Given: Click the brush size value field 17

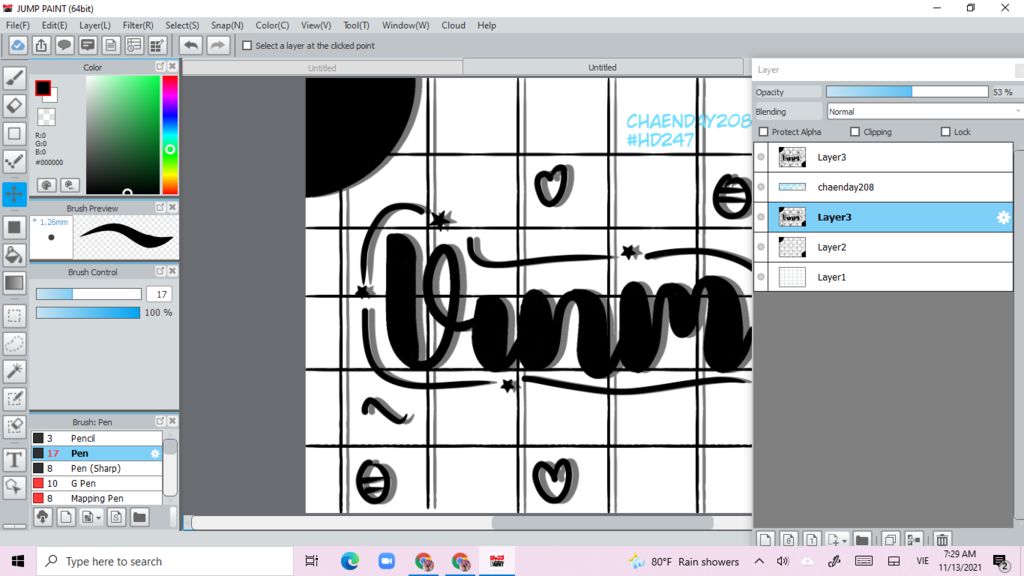Looking at the screenshot, I should pyautogui.click(x=160, y=294).
